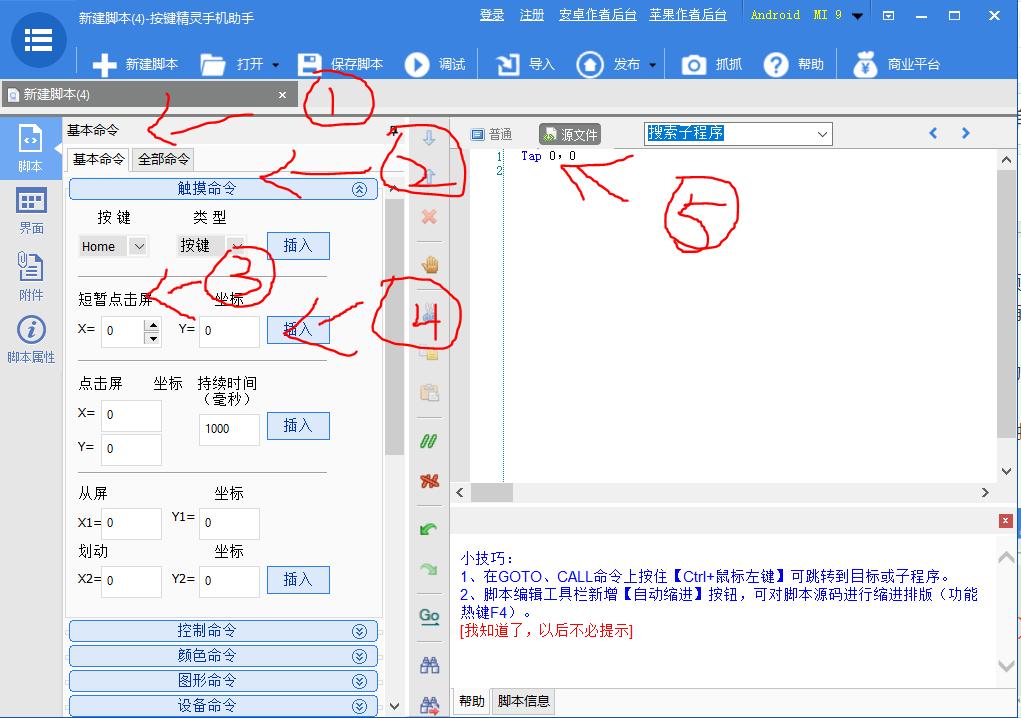Expand the 颜色命令 section
This screenshot has height=718, width=1021.
(x=222, y=655)
